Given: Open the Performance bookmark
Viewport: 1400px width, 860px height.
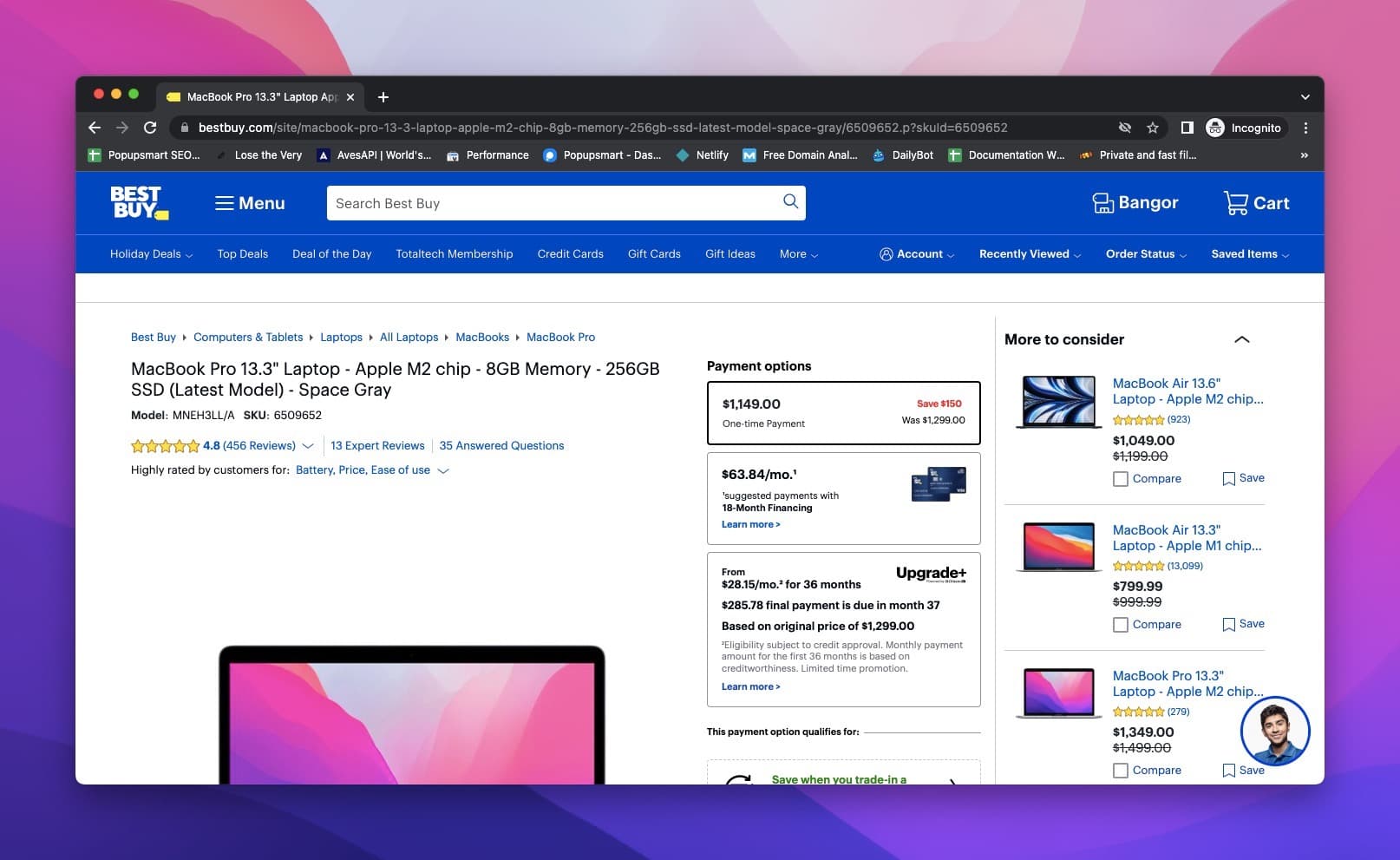Looking at the screenshot, I should tap(487, 155).
